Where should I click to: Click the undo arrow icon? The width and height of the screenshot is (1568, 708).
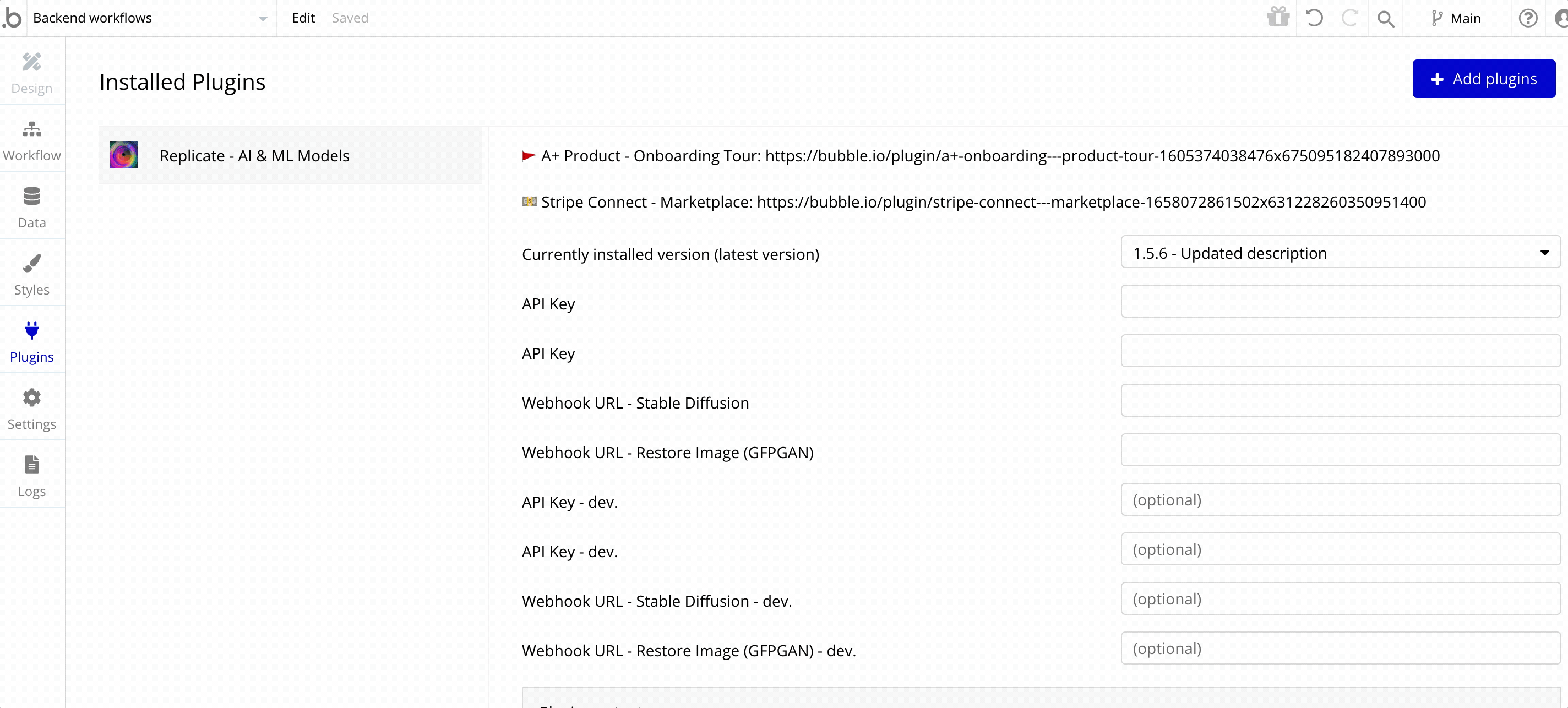pos(1314,18)
